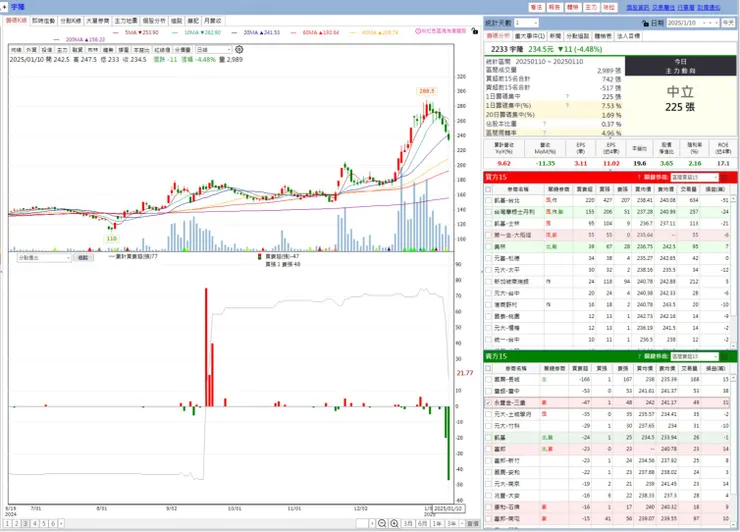The height and width of the screenshot is (532, 740).
Task: Tick the checkbox for 元大-太平
Action: click(x=488, y=270)
